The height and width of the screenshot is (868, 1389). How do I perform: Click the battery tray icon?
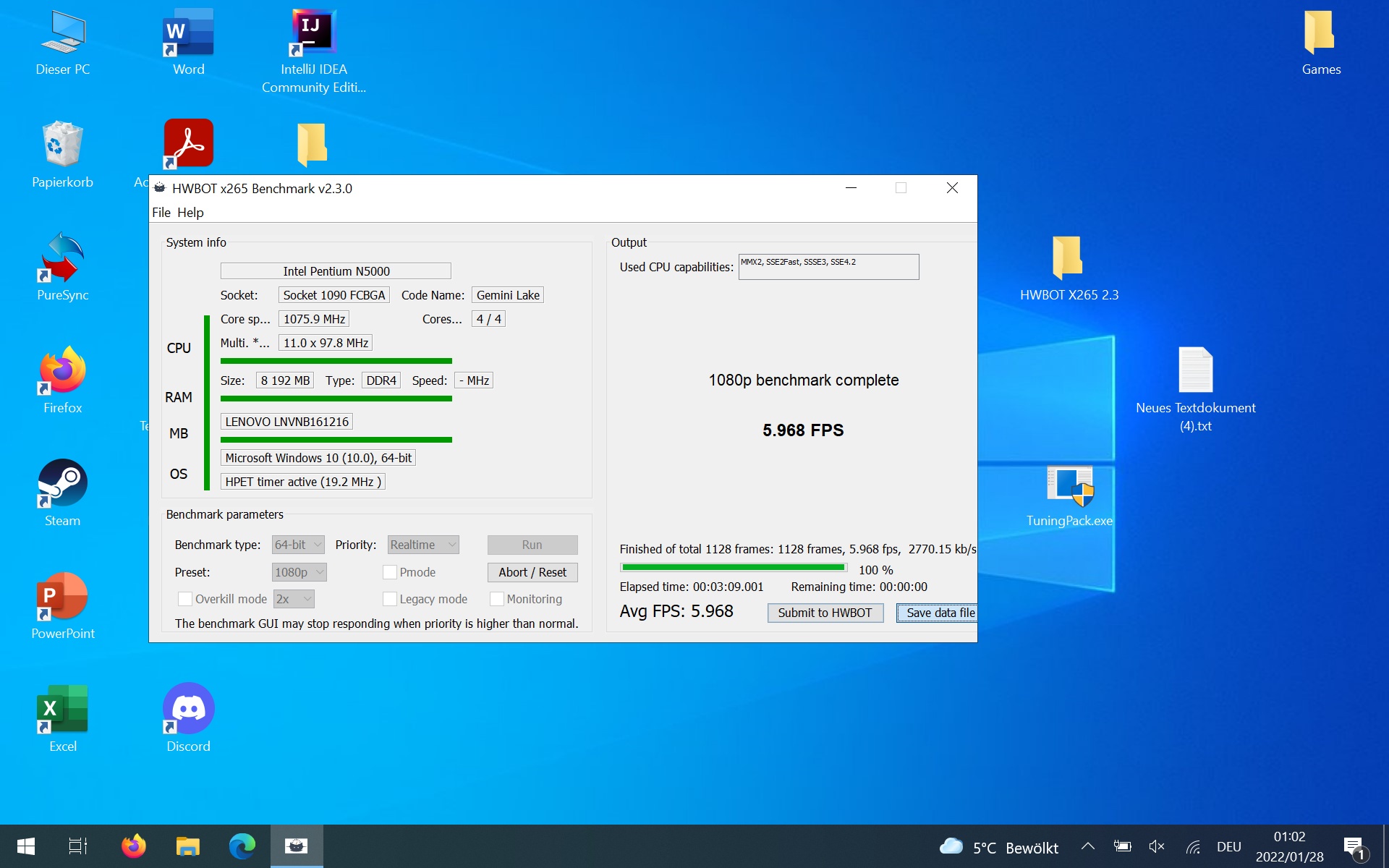(1122, 846)
